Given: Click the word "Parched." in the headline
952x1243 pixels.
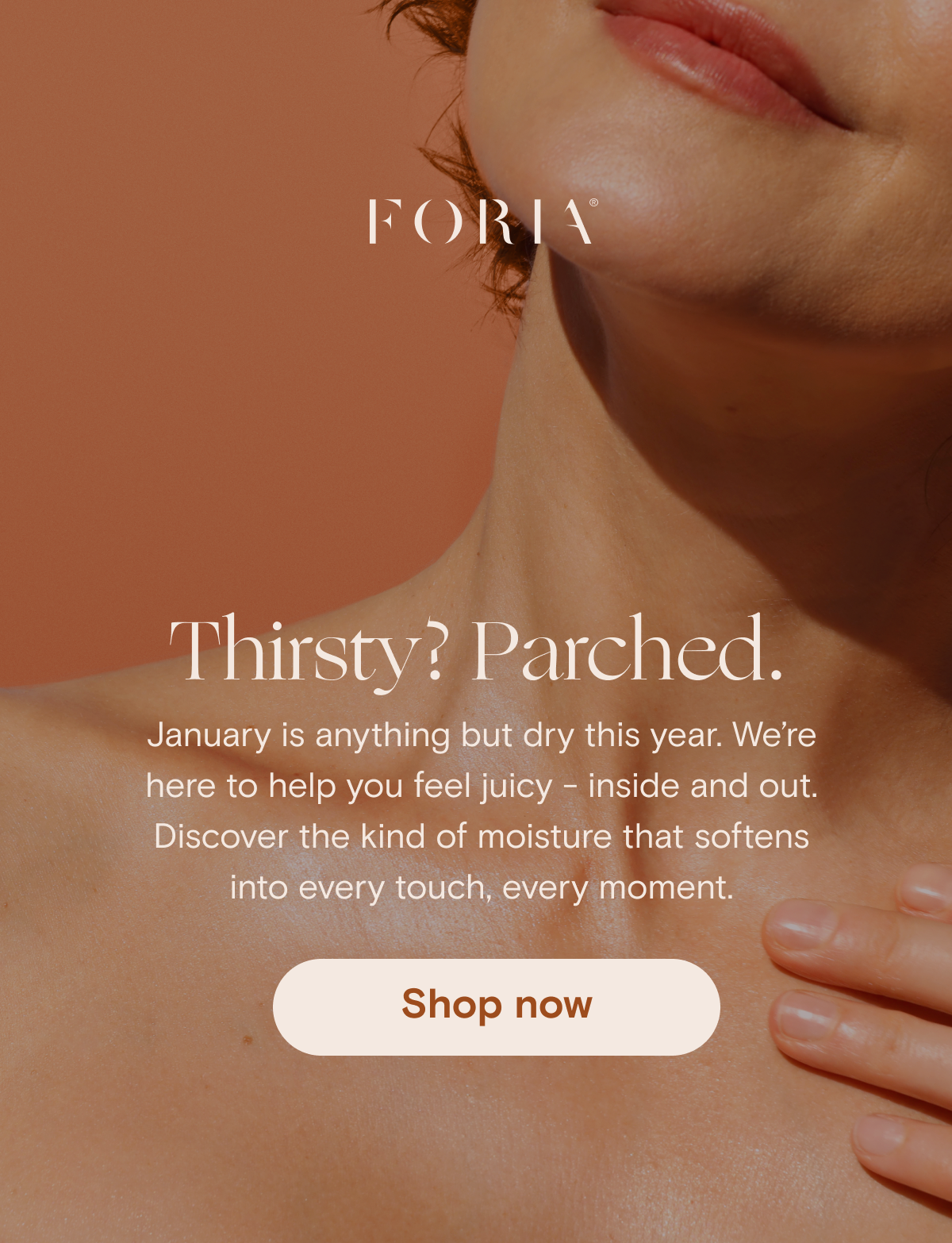Looking at the screenshot, I should coord(628,649).
